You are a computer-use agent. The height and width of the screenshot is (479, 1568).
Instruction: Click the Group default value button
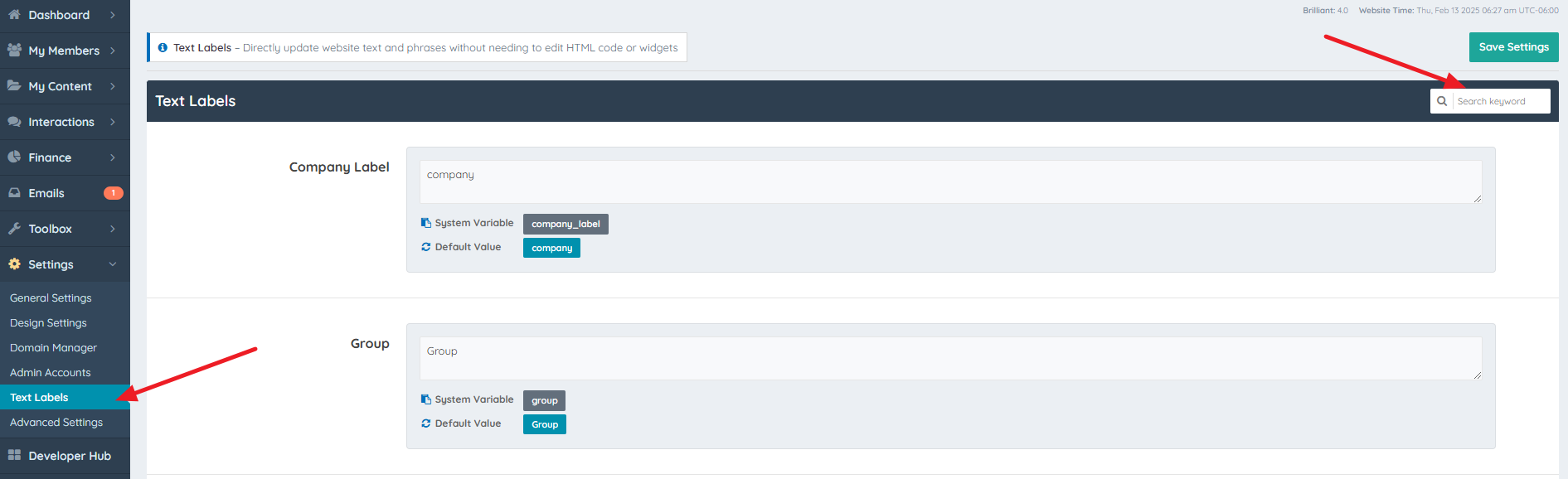[x=545, y=424]
